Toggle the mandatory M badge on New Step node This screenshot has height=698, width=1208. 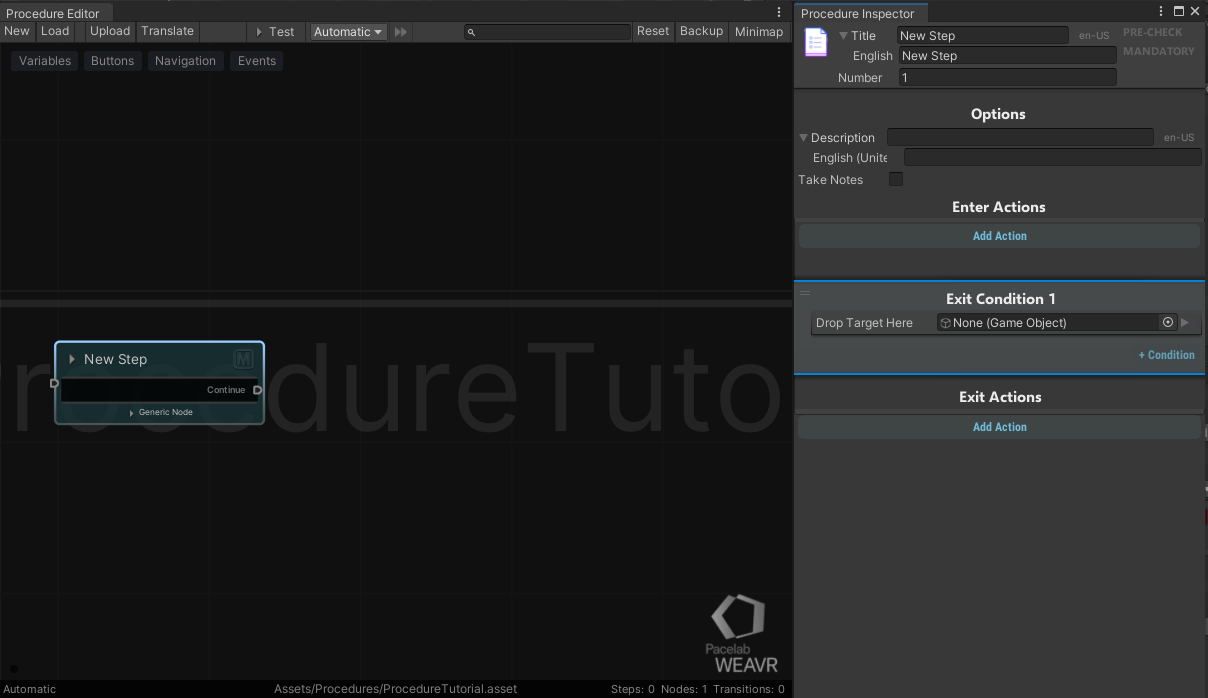(243, 359)
